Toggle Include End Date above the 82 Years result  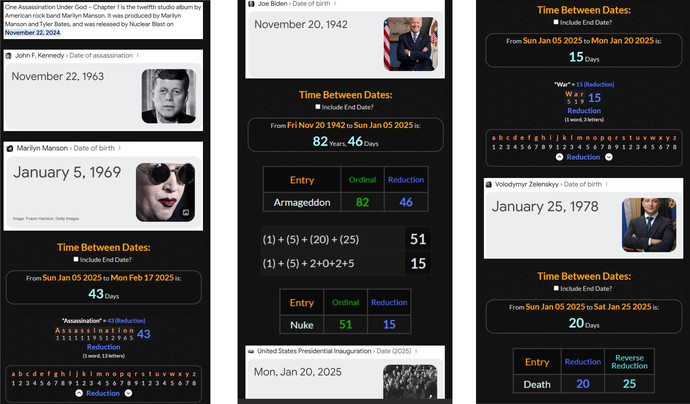point(318,107)
